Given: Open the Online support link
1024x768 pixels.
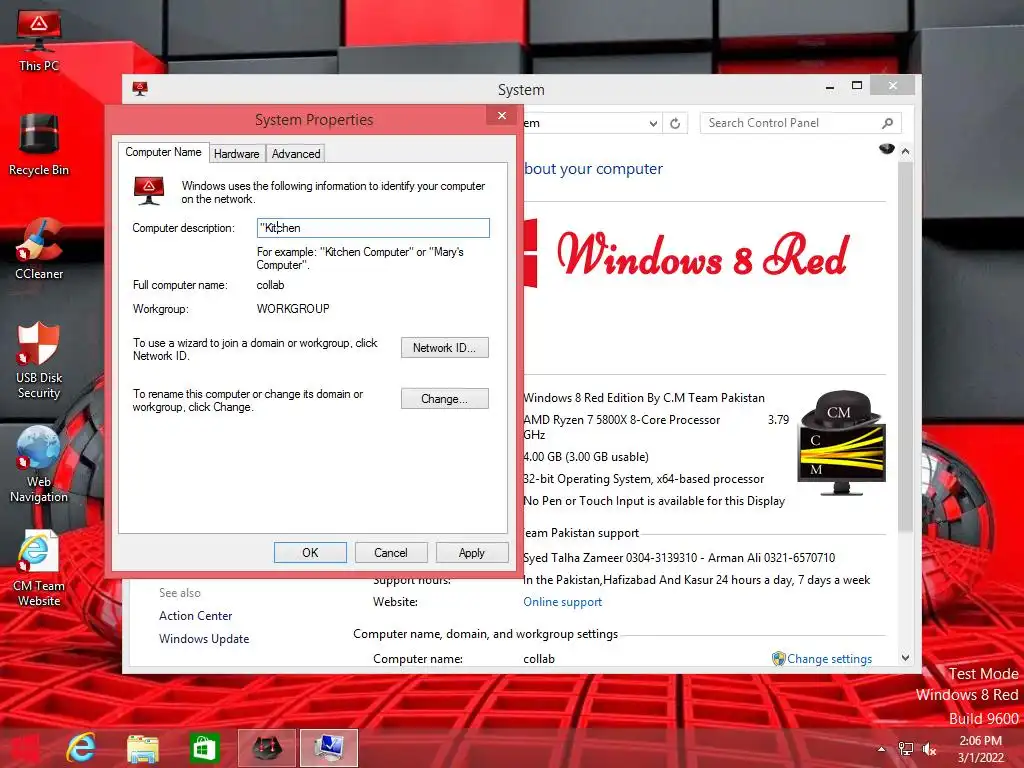Looking at the screenshot, I should tap(562, 602).
